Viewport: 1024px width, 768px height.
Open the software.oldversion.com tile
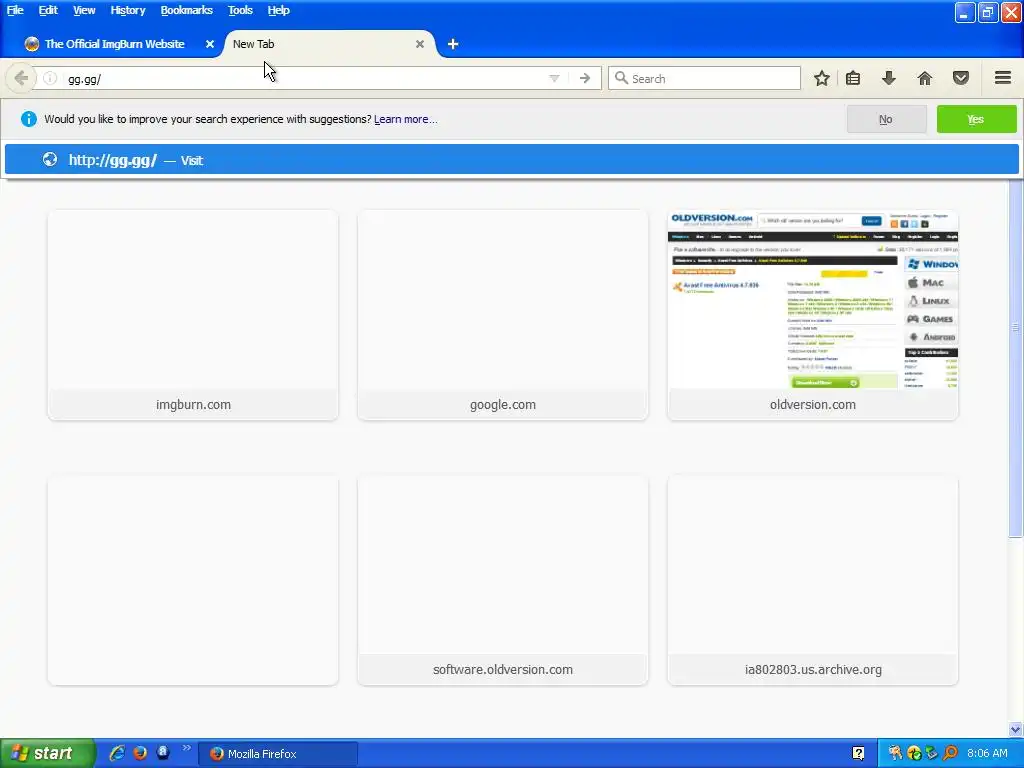pos(503,580)
